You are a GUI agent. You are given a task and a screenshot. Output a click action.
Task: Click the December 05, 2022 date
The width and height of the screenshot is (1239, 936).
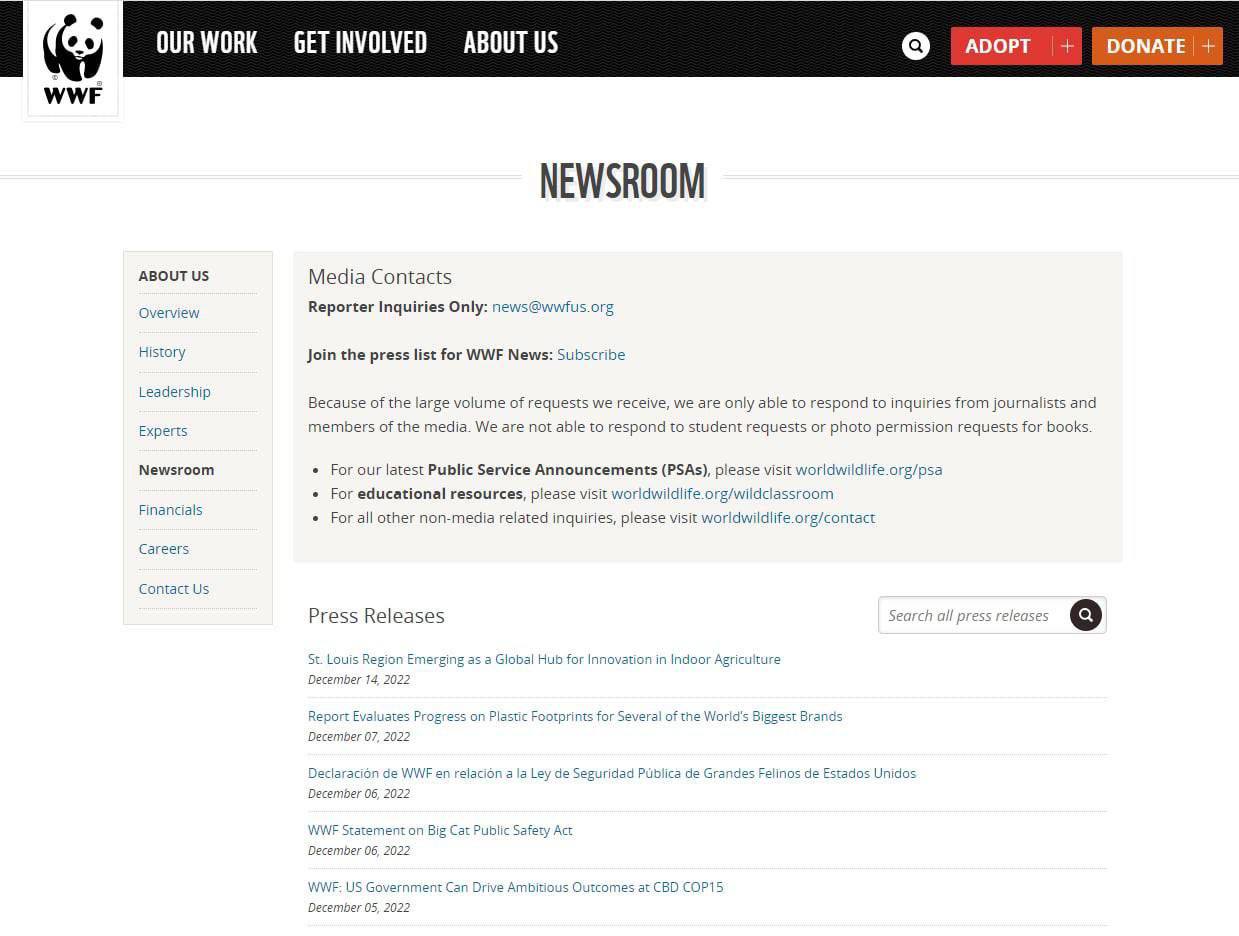click(359, 908)
